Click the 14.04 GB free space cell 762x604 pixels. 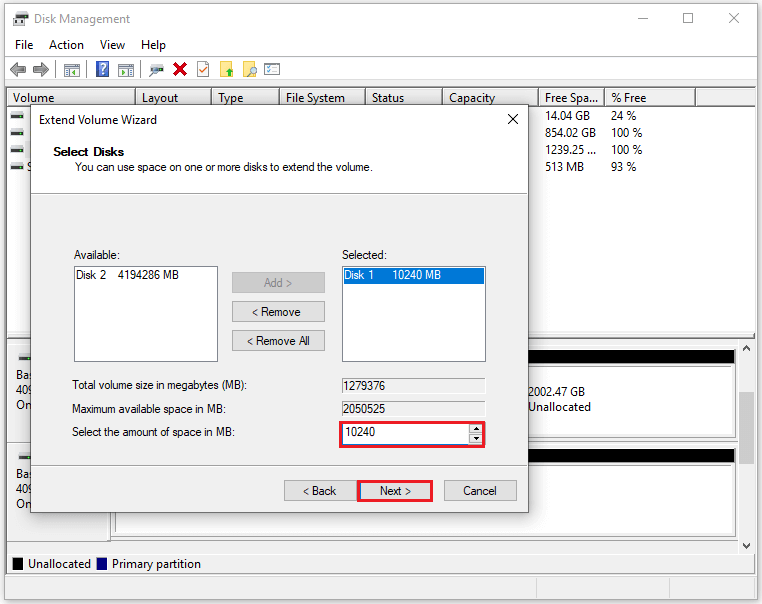(567, 116)
